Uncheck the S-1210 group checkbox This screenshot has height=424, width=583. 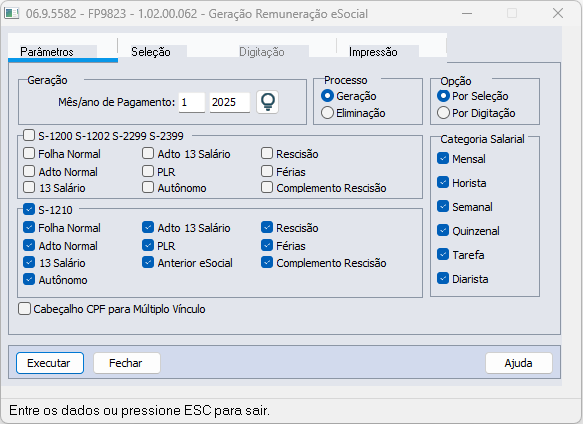(29, 209)
